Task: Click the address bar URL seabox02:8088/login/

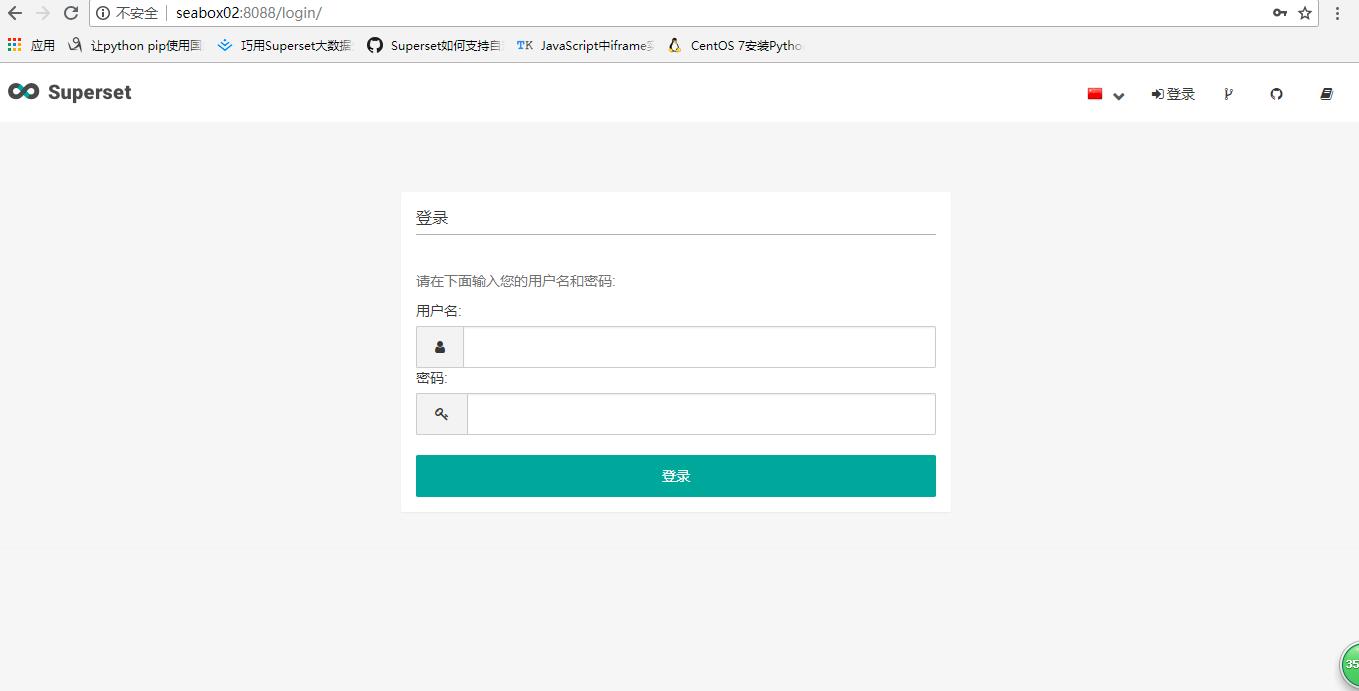Action: coord(248,13)
